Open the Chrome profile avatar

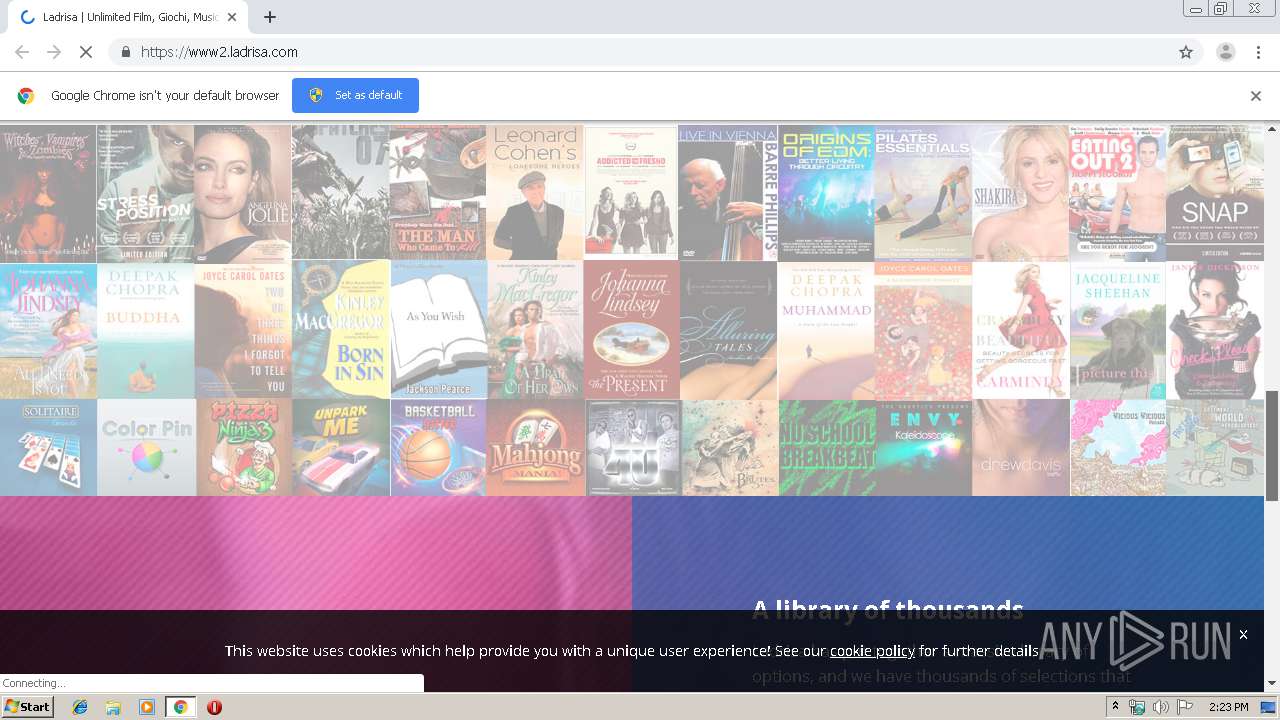(x=1225, y=52)
